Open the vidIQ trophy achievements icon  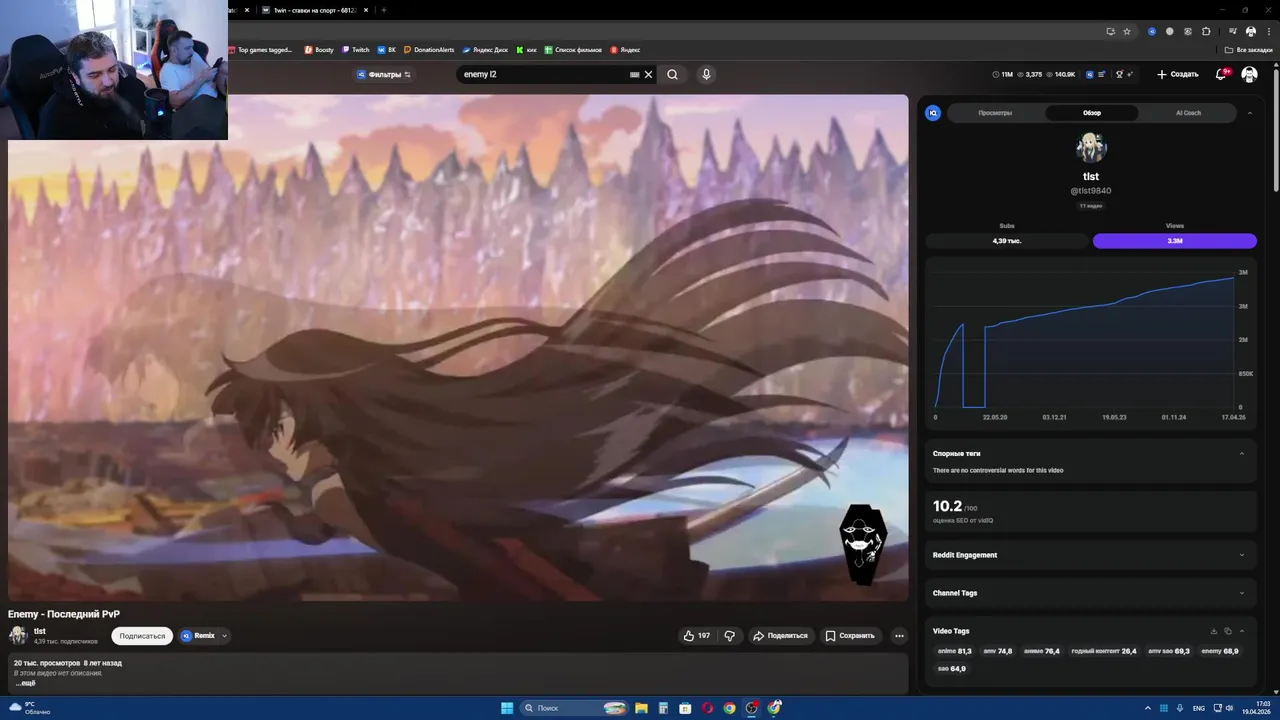tap(1120, 74)
